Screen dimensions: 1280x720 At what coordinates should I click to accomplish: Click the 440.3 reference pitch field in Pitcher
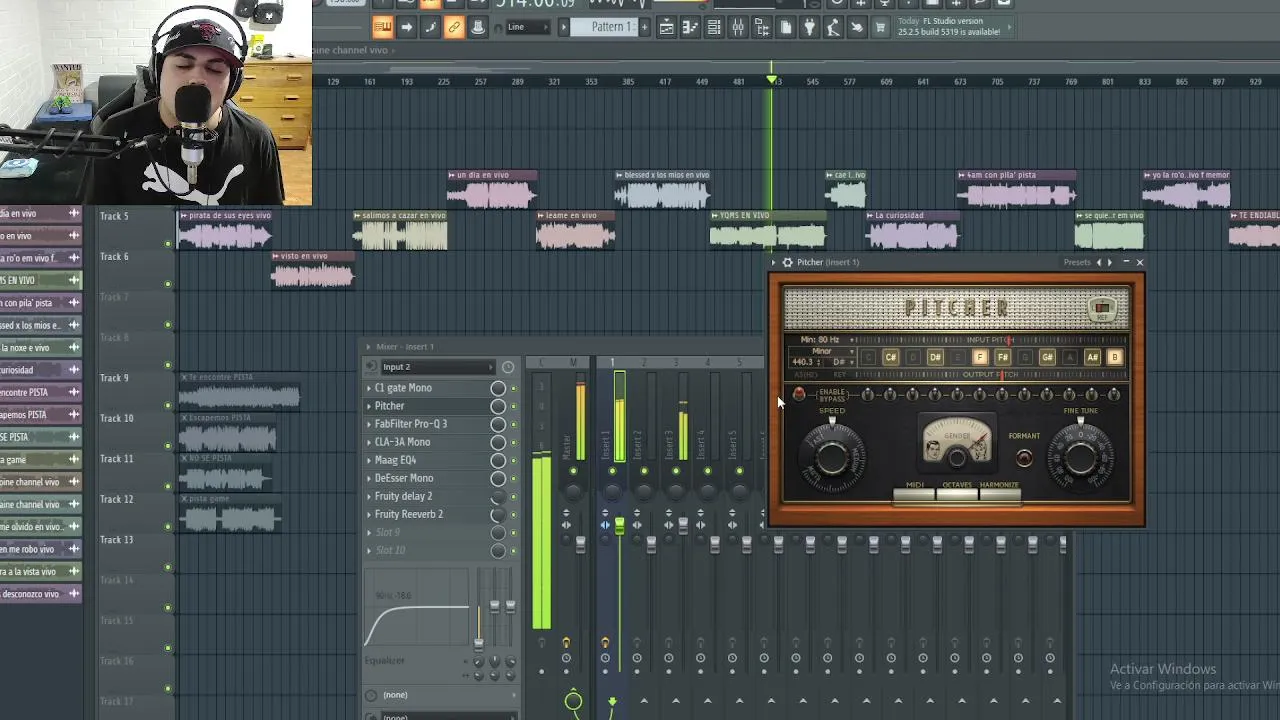tap(806, 362)
